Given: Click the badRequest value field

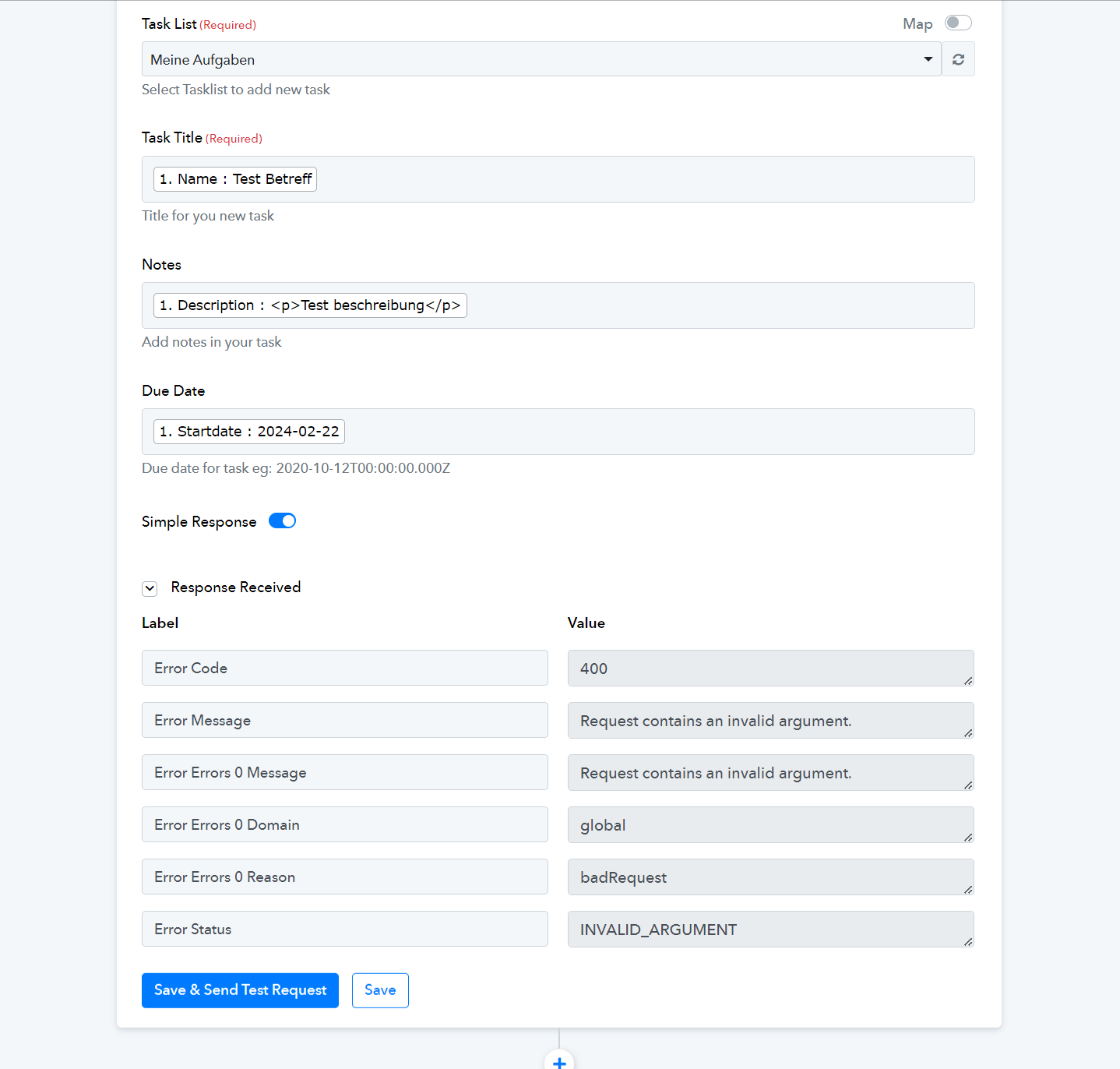Looking at the screenshot, I should [x=771, y=877].
